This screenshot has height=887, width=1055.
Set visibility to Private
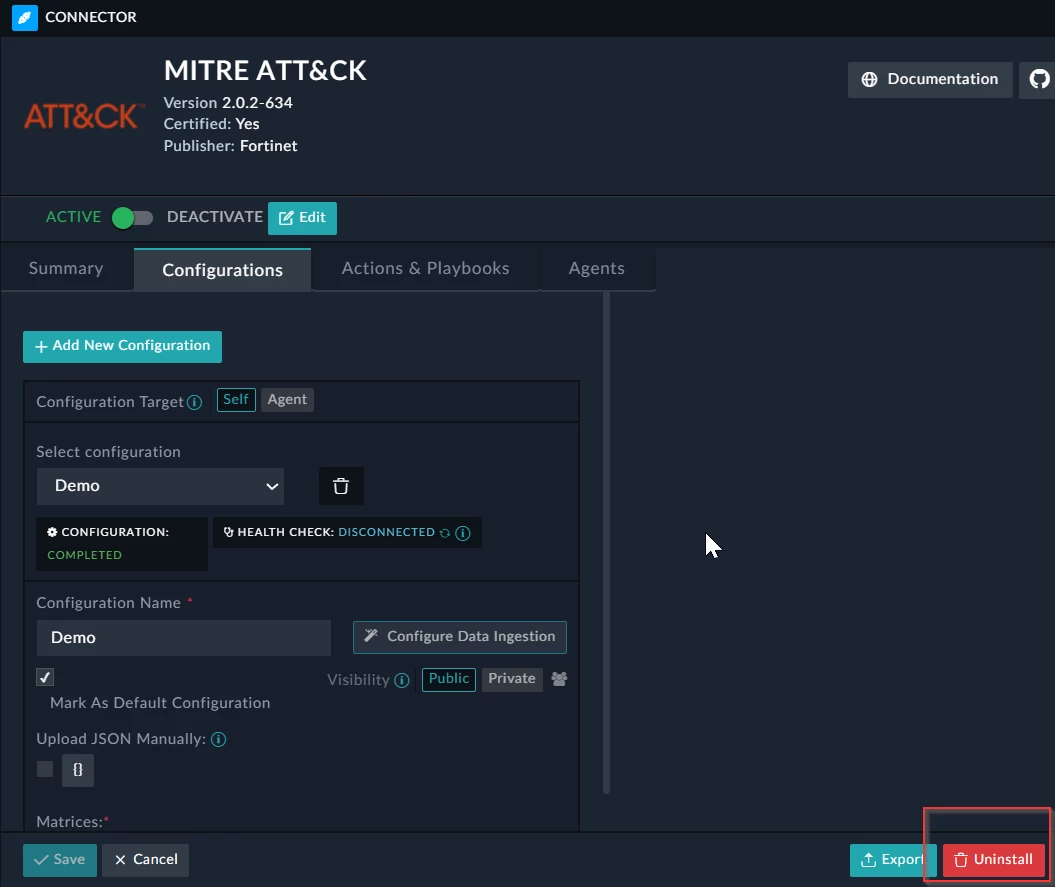512,679
